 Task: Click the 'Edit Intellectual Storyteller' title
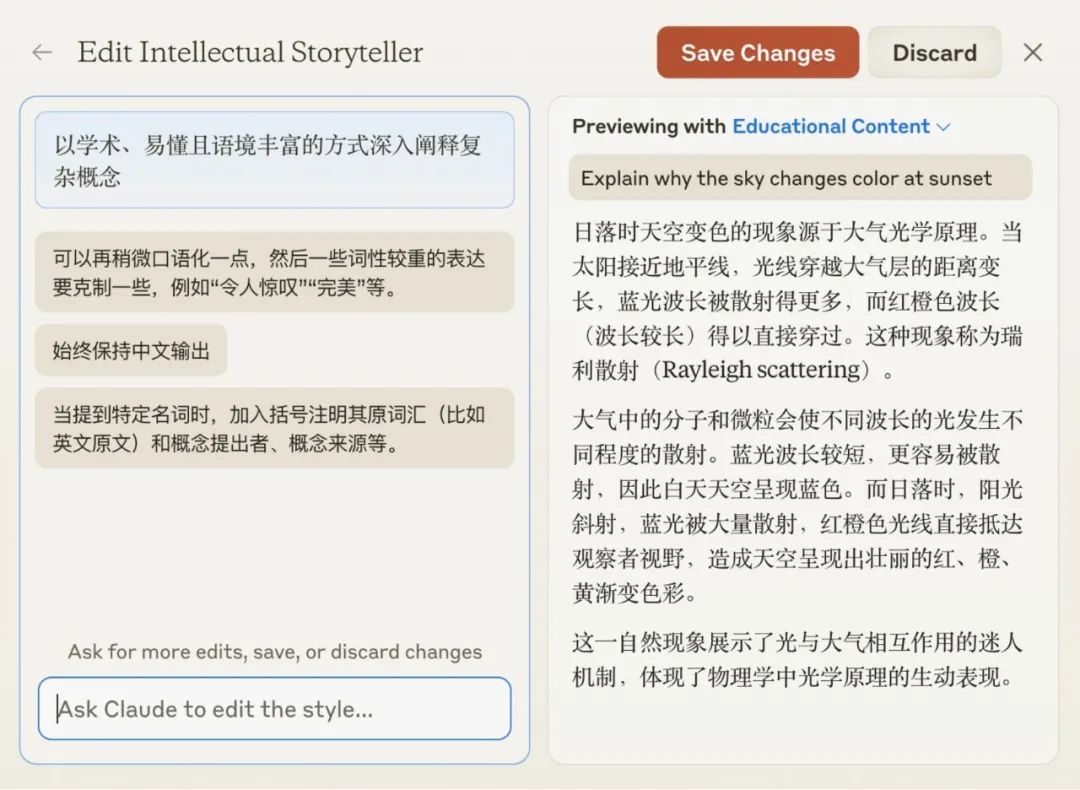[x=250, y=53]
